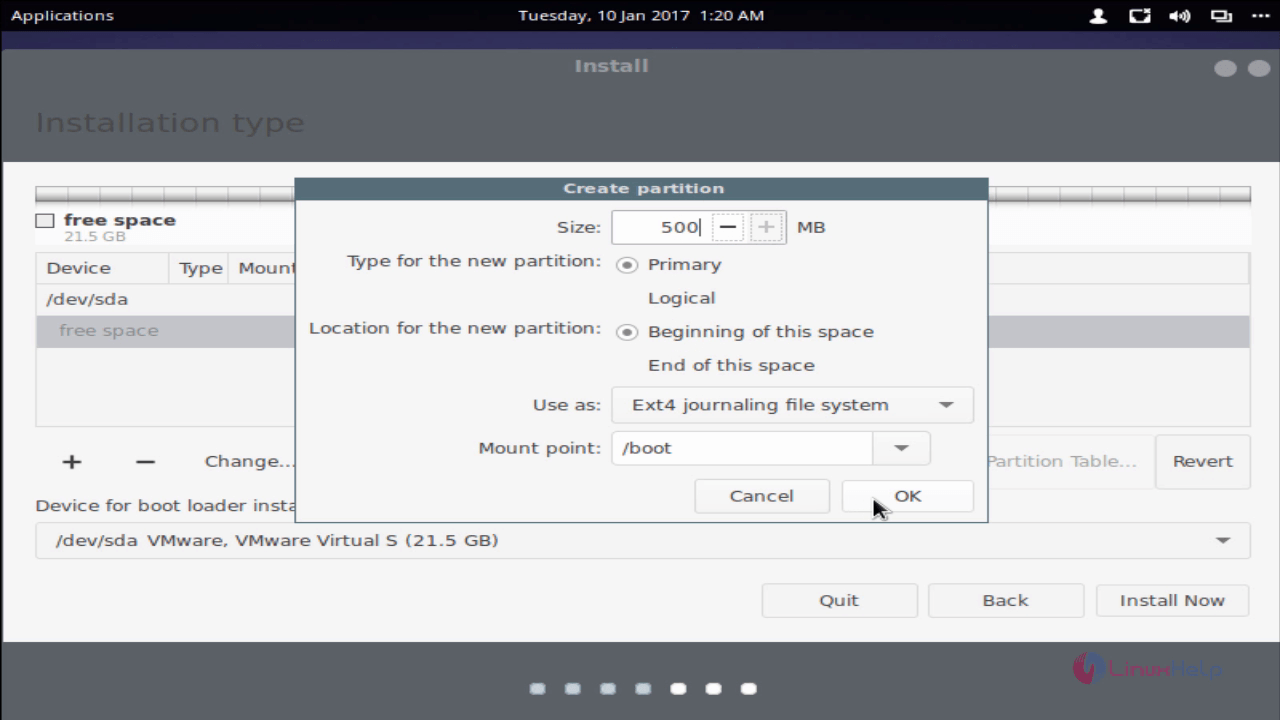The image size is (1280, 720).
Task: Open the sound volume indicator
Action: point(1180,15)
